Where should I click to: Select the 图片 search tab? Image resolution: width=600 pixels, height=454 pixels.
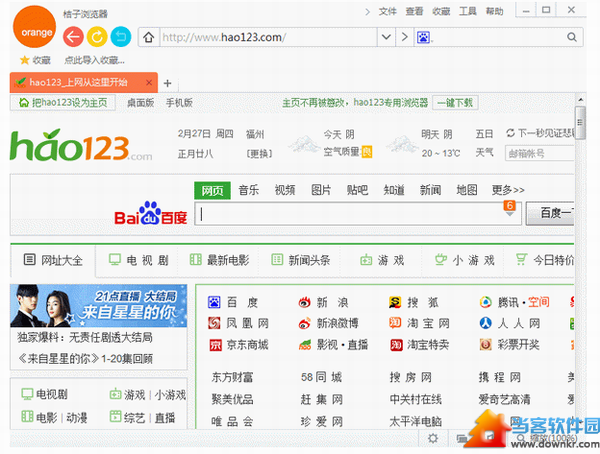[x=321, y=190]
